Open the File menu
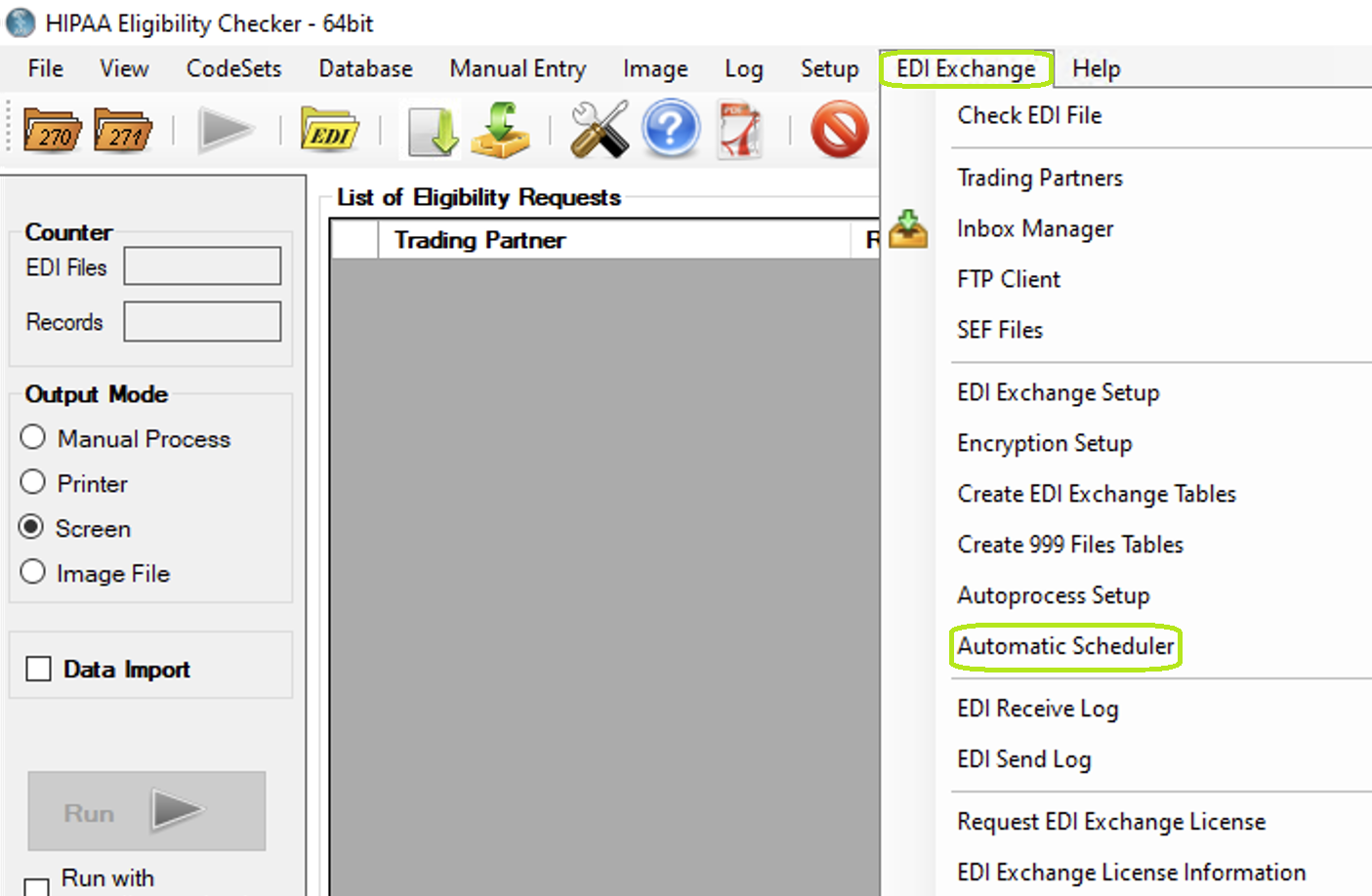This screenshot has height=896, width=1372. (x=46, y=68)
